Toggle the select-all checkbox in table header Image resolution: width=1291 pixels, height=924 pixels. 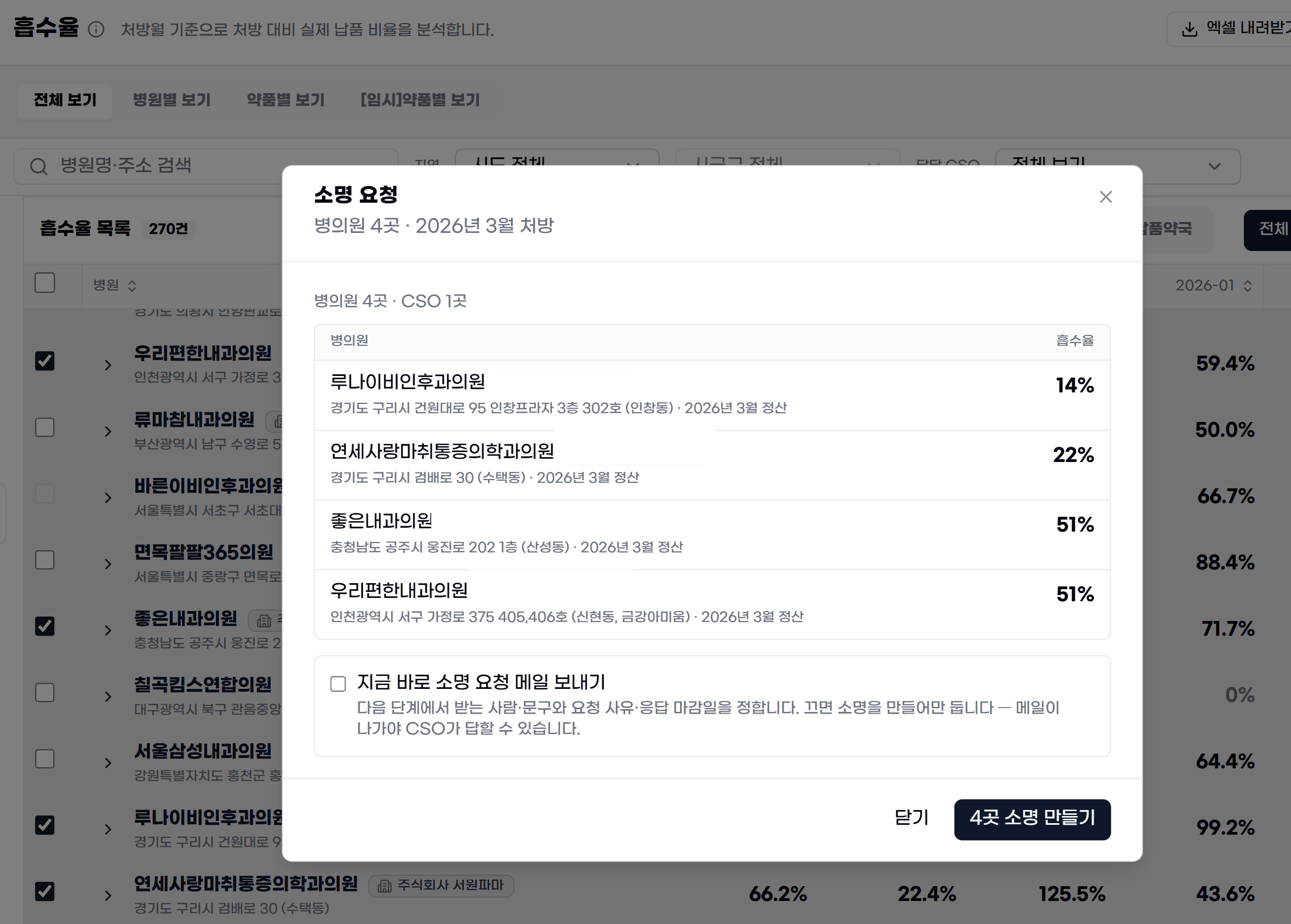click(45, 283)
